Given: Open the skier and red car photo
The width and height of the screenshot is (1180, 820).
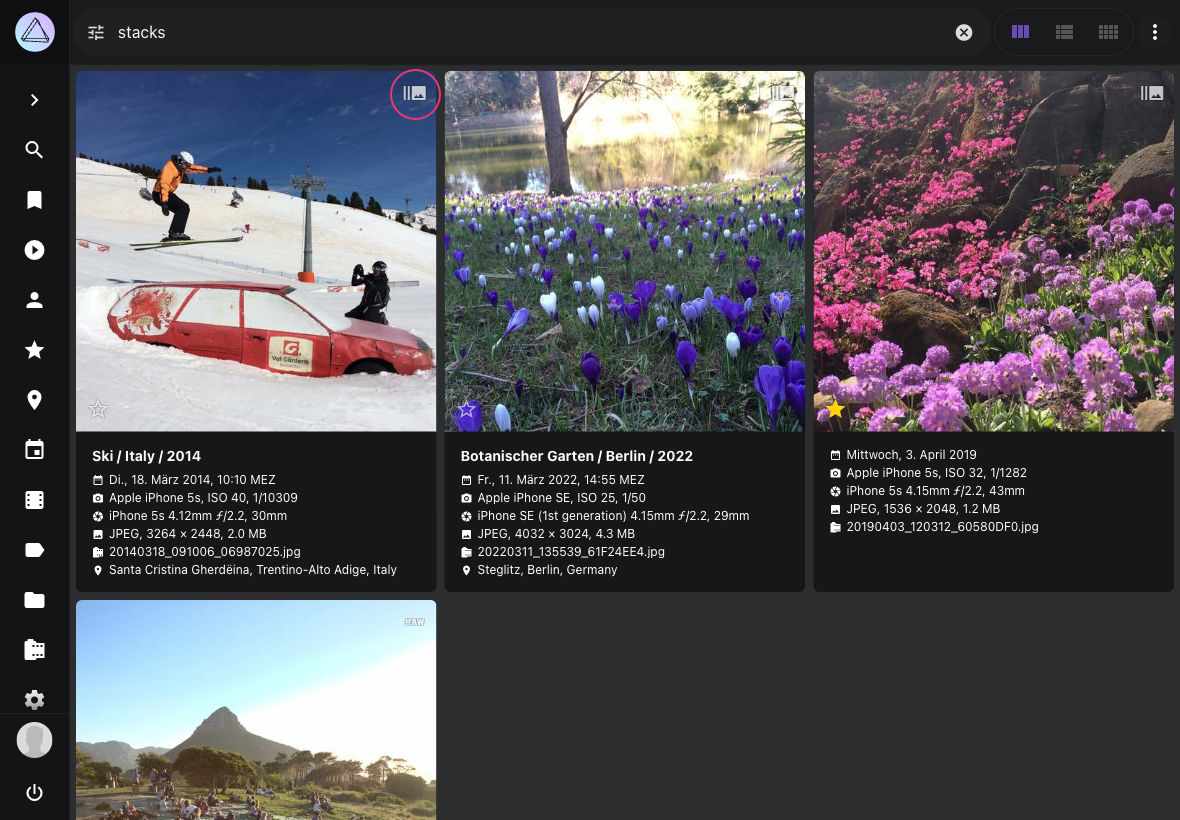Looking at the screenshot, I should point(256,251).
